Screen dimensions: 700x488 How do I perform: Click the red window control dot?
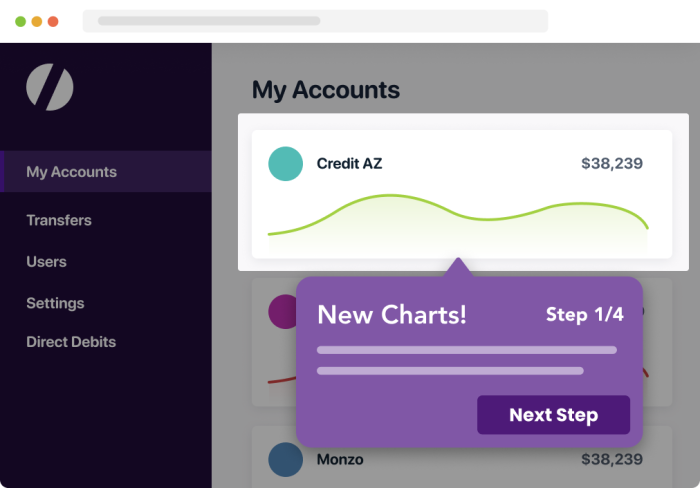[x=53, y=21]
